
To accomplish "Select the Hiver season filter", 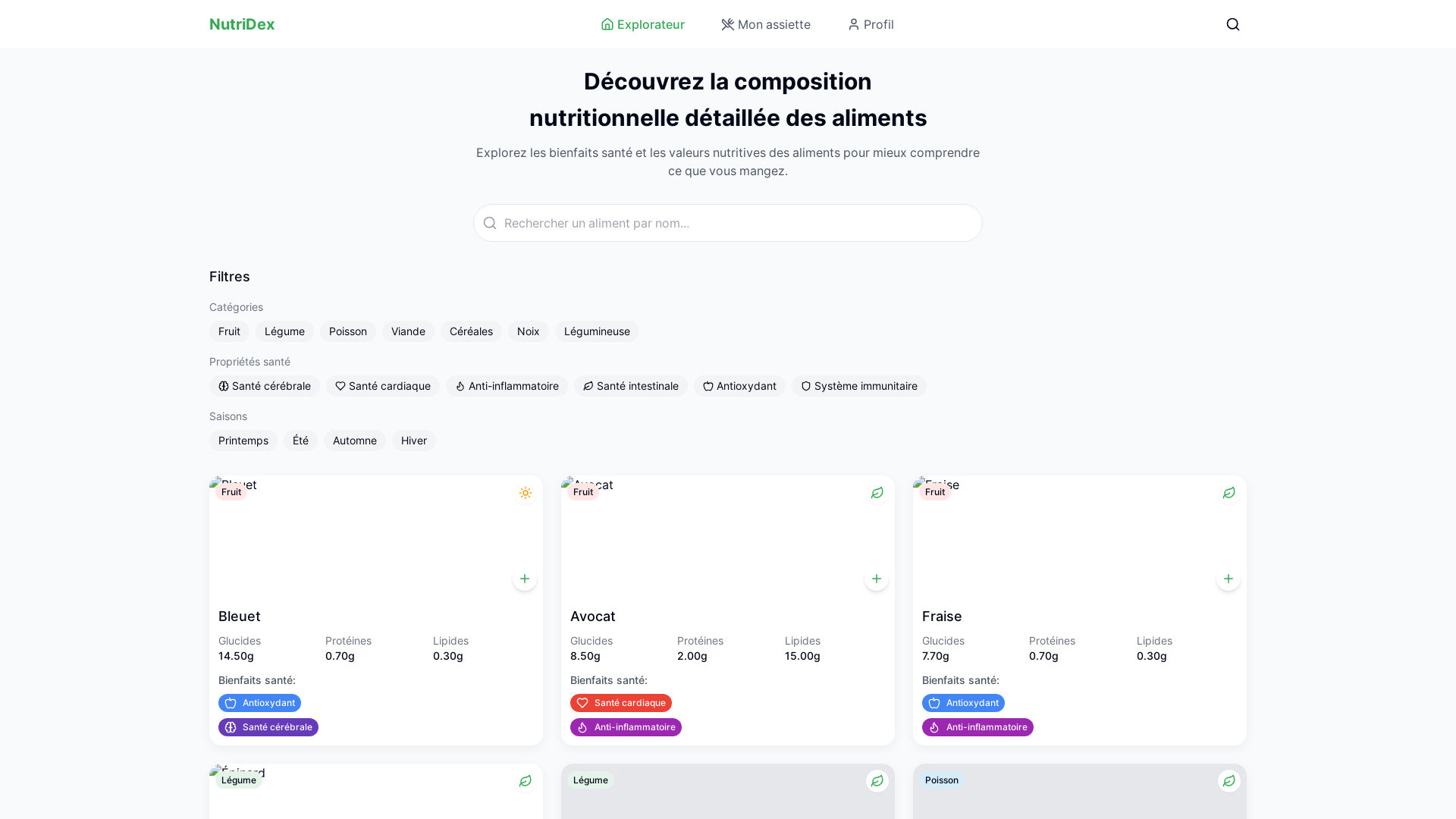I will (414, 441).
